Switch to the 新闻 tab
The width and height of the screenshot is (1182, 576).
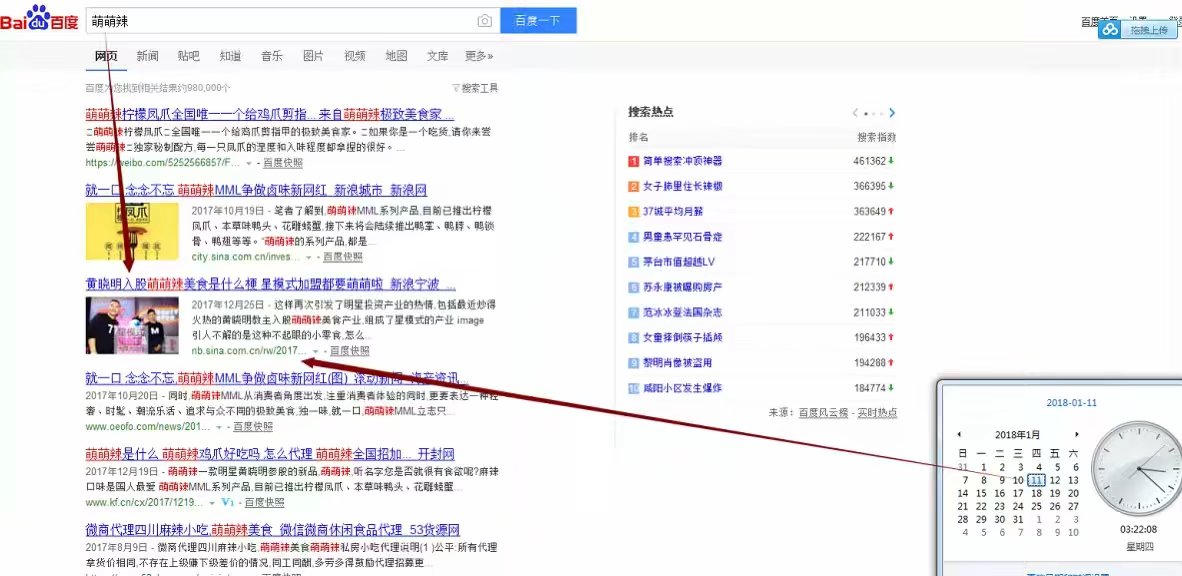coord(148,56)
